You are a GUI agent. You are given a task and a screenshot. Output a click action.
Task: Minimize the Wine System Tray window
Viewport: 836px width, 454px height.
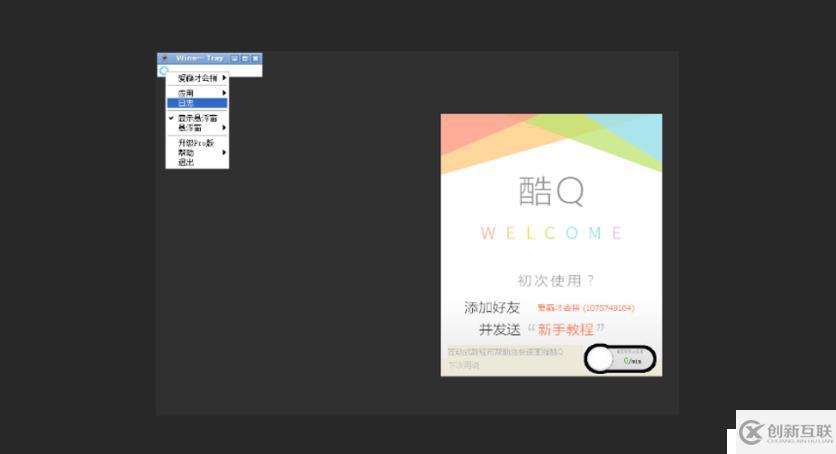235,58
